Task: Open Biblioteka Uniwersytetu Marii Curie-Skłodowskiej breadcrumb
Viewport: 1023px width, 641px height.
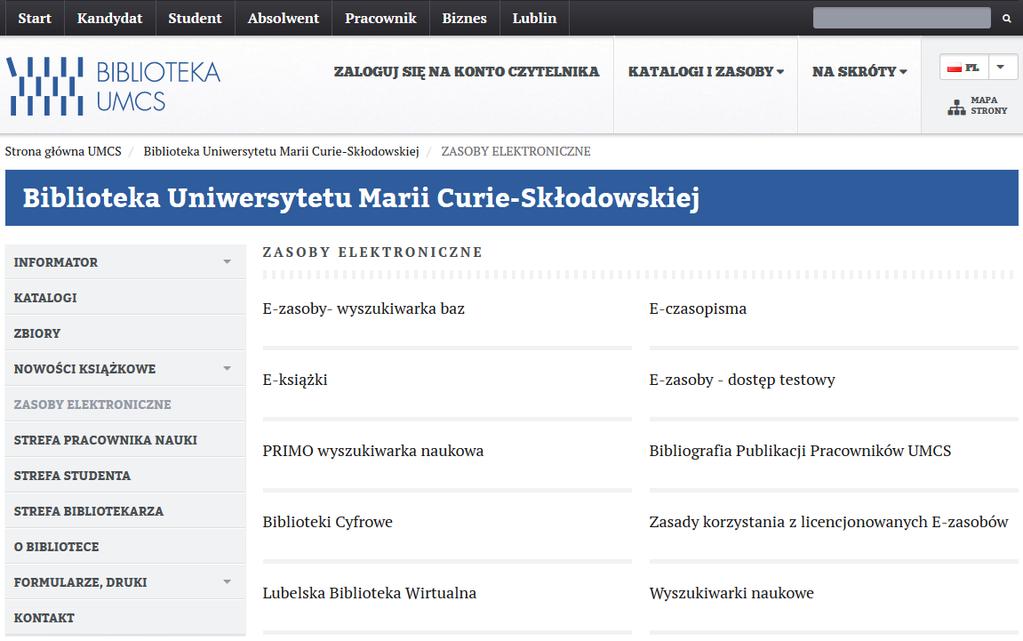Action: click(281, 151)
